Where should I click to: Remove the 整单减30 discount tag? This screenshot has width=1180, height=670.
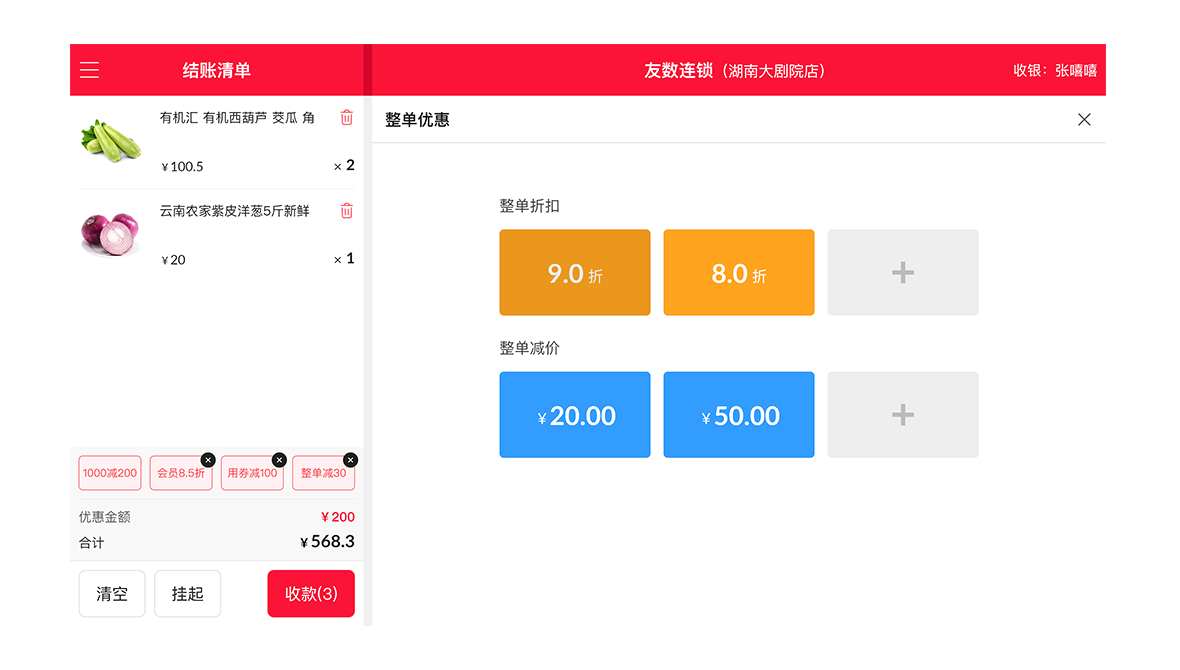click(350, 460)
